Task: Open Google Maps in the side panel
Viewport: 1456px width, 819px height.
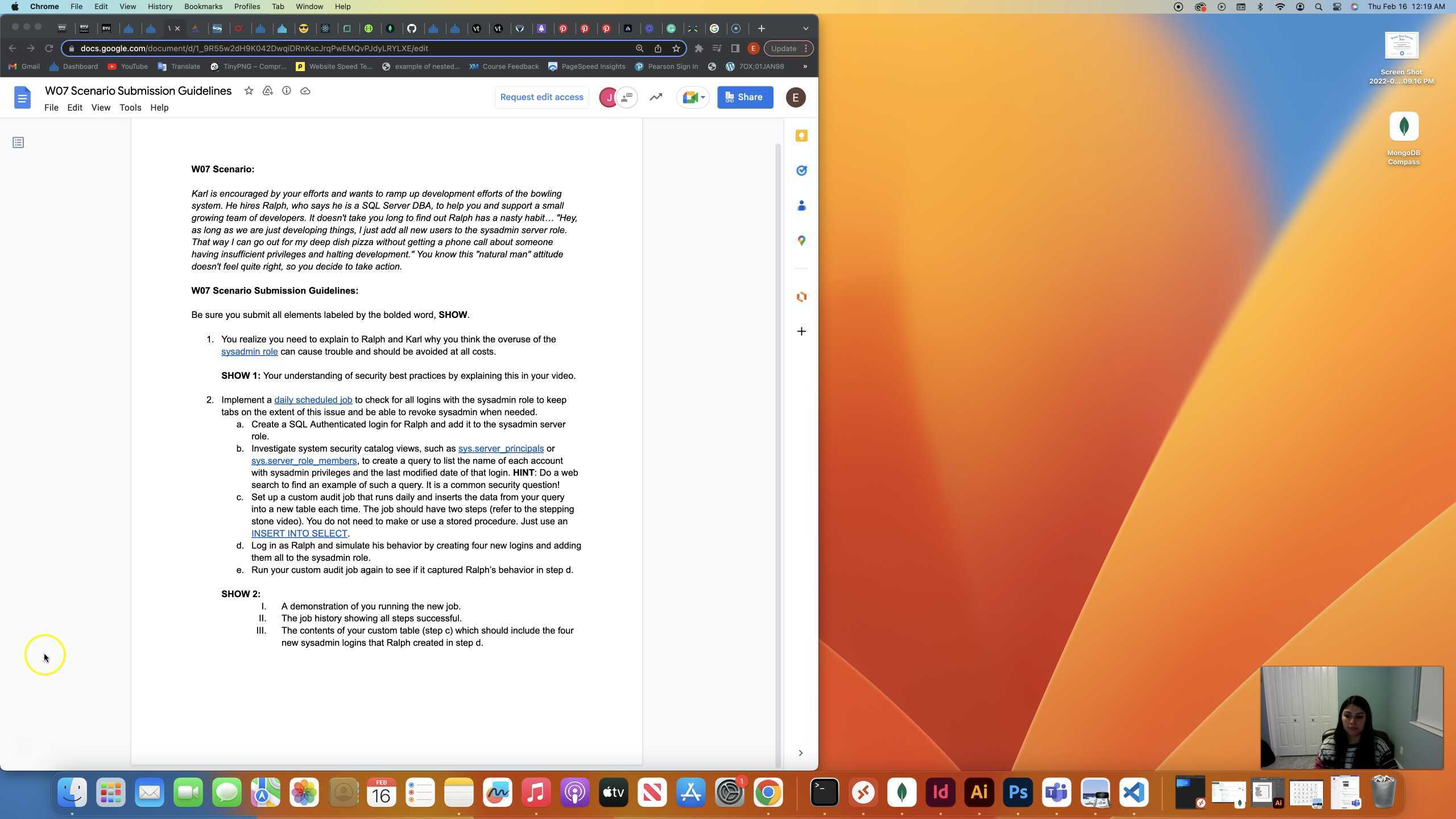Action: coord(801,241)
